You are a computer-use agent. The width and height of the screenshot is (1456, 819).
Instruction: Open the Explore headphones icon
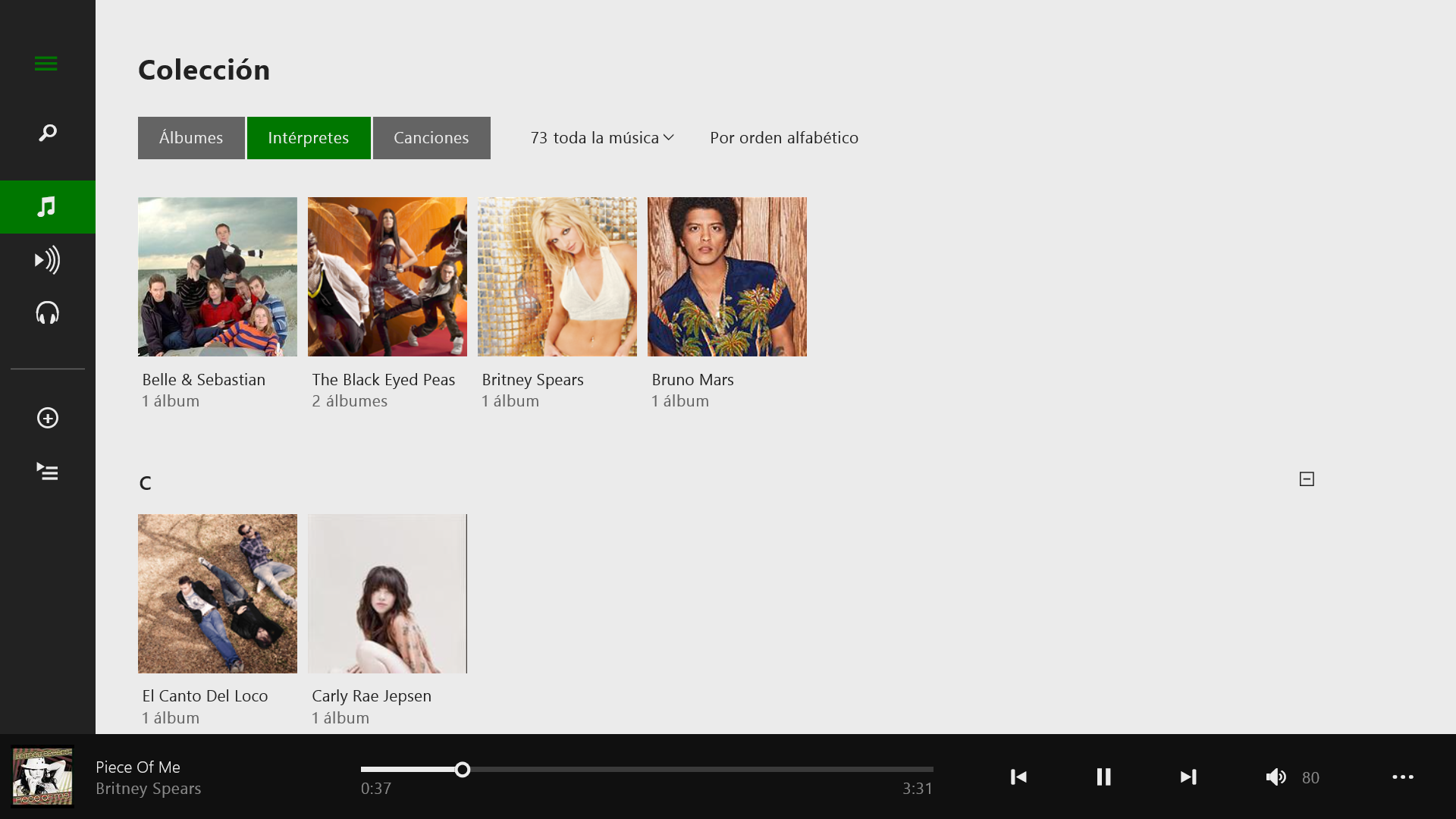point(47,313)
